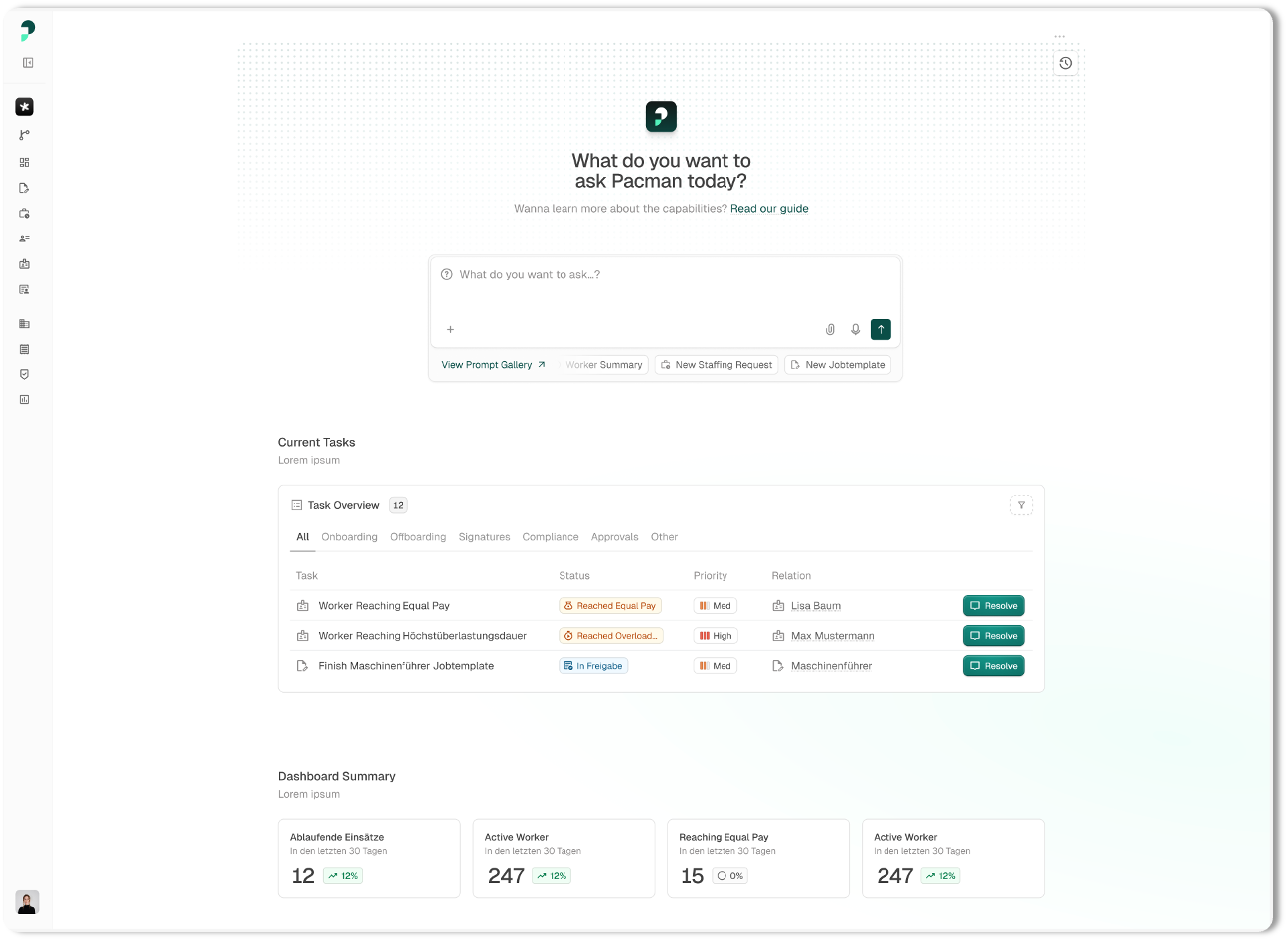Click the "In Freigabe" status badge
This screenshot has width=1288, height=940.
click(593, 666)
